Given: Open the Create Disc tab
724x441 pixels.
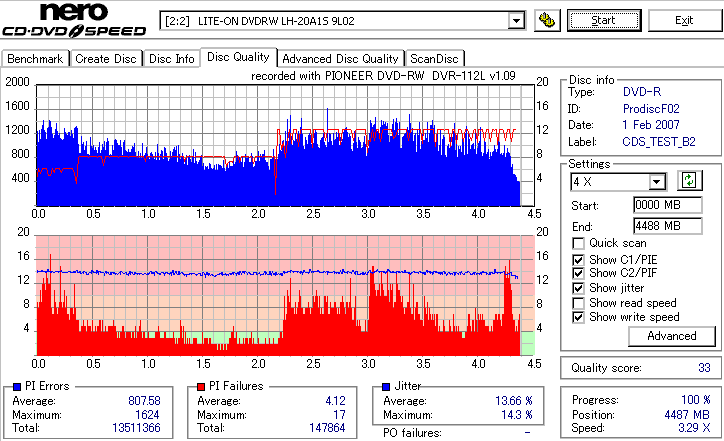Looking at the screenshot, I should [x=106, y=59].
